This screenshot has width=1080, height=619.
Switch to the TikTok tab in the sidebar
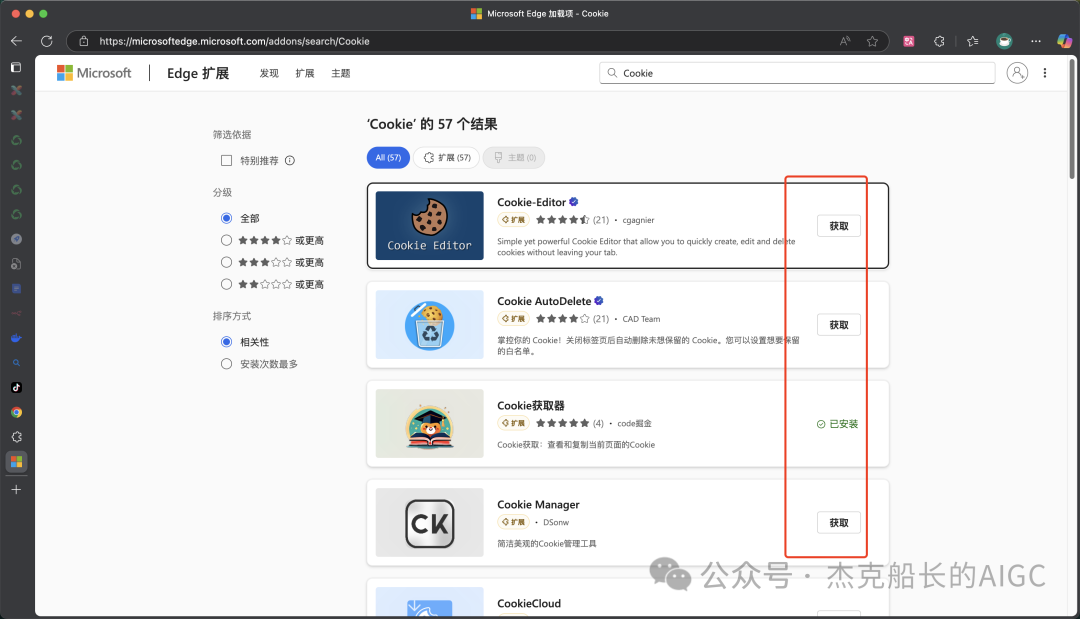17,388
